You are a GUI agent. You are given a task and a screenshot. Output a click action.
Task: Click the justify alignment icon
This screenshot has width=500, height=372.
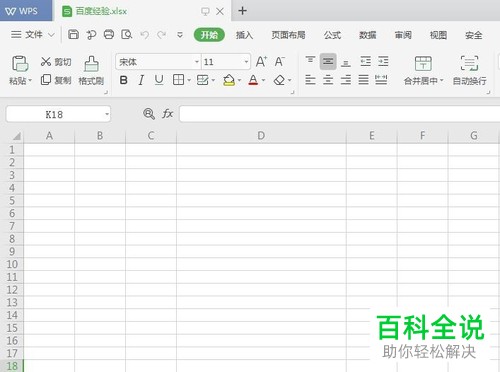[x=363, y=80]
